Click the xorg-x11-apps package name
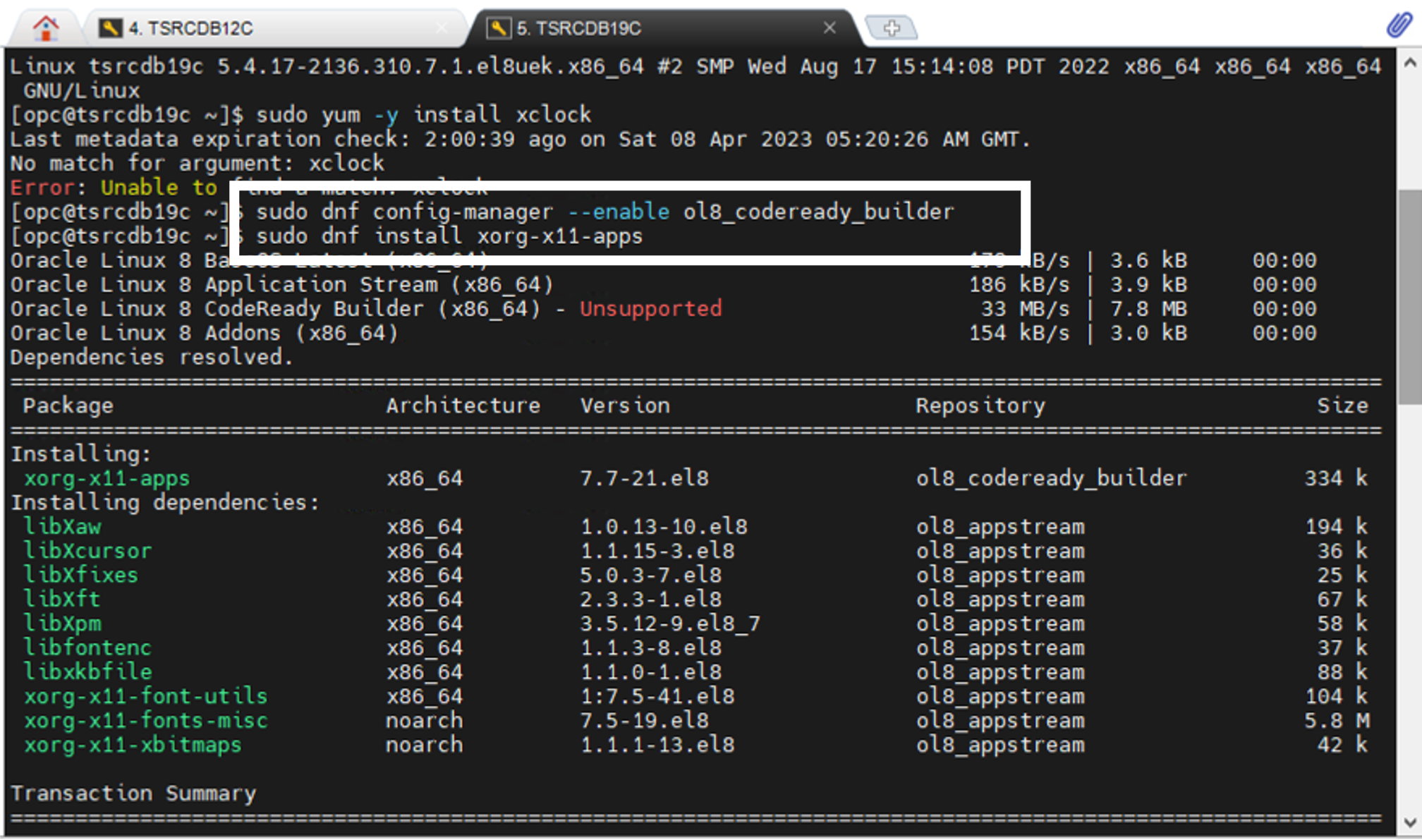 pos(107,478)
